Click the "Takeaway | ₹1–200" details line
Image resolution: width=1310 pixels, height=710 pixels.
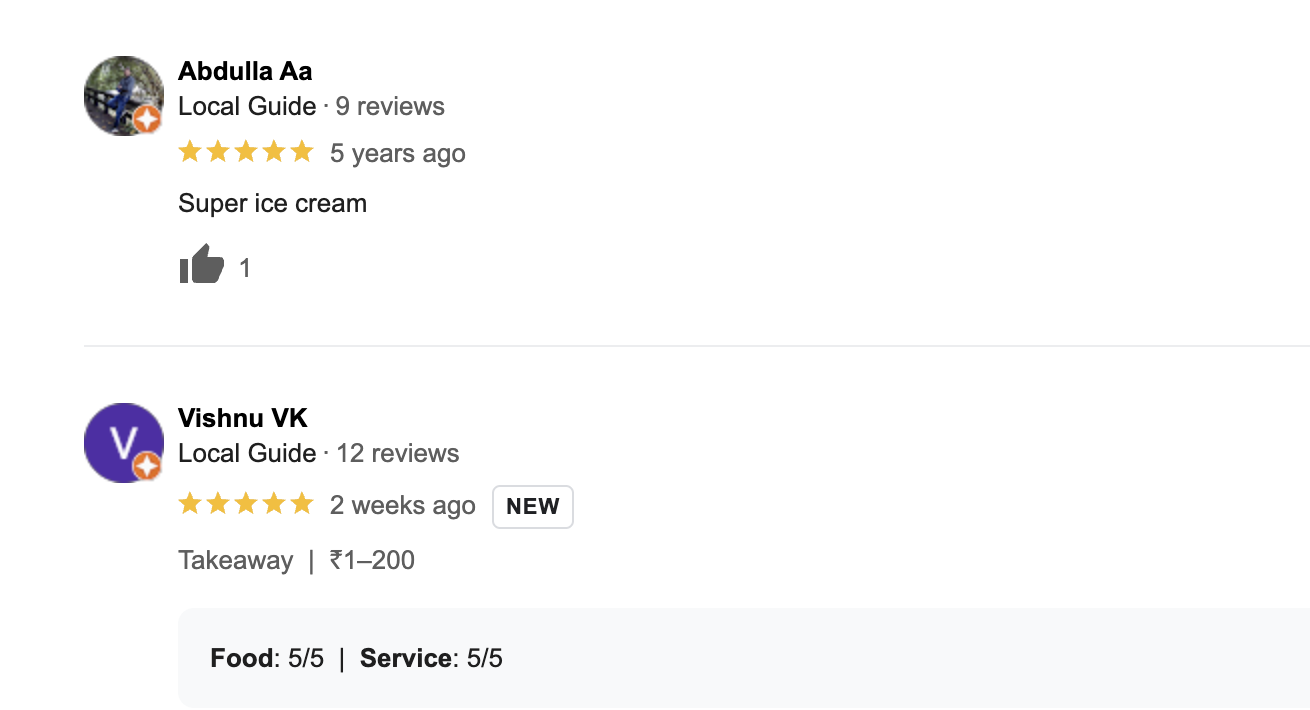[x=296, y=560]
